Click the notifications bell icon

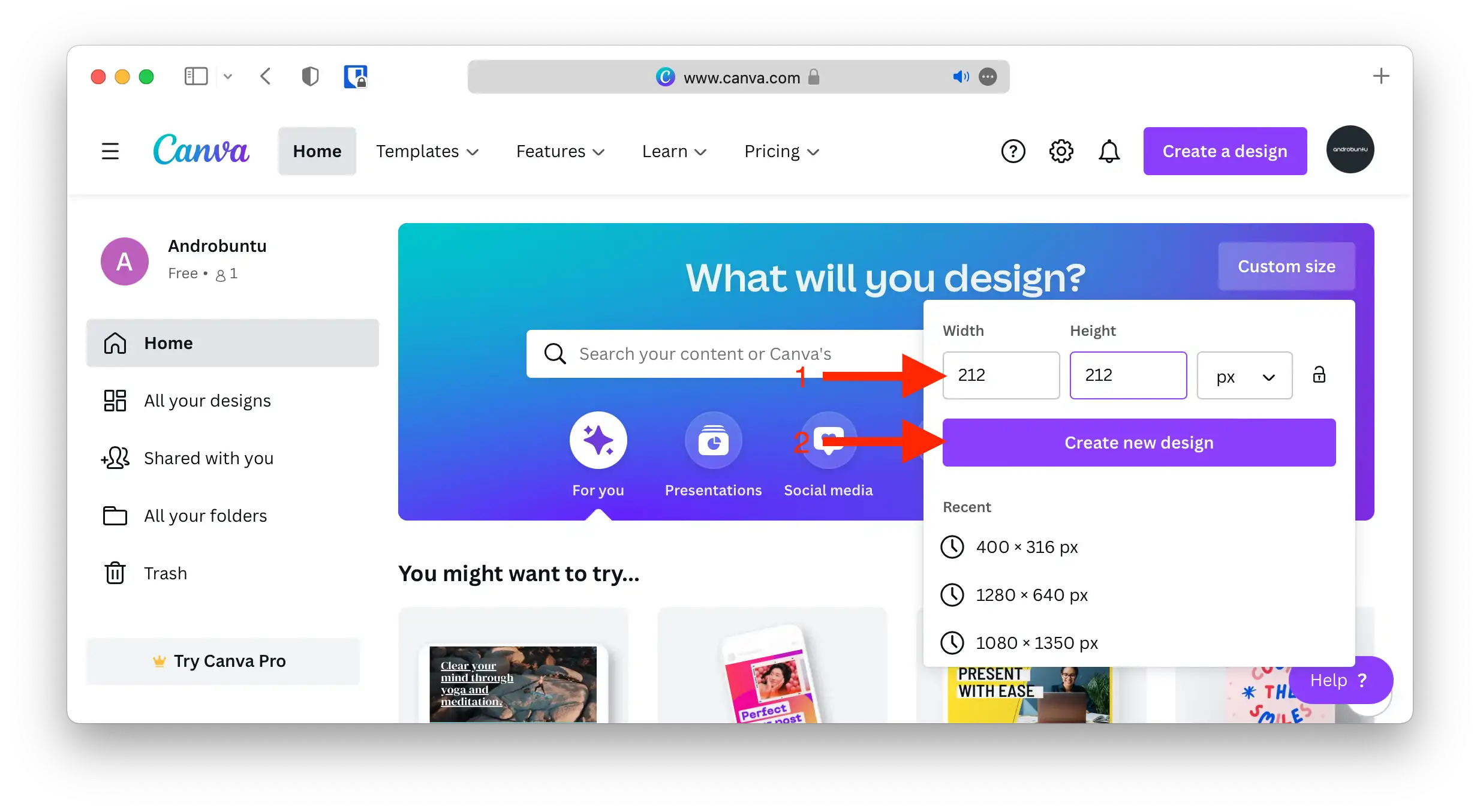(1109, 151)
